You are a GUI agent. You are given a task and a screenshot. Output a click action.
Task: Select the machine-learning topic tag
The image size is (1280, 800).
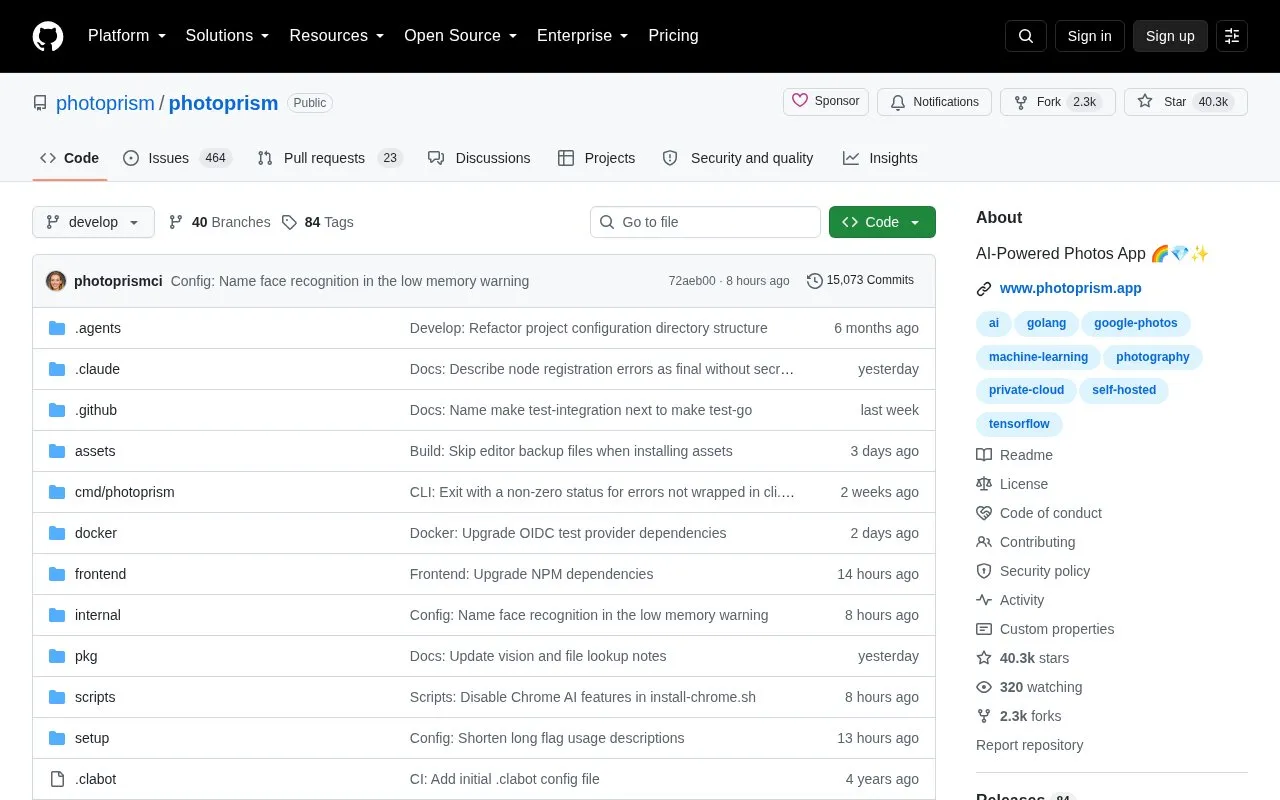1038,357
